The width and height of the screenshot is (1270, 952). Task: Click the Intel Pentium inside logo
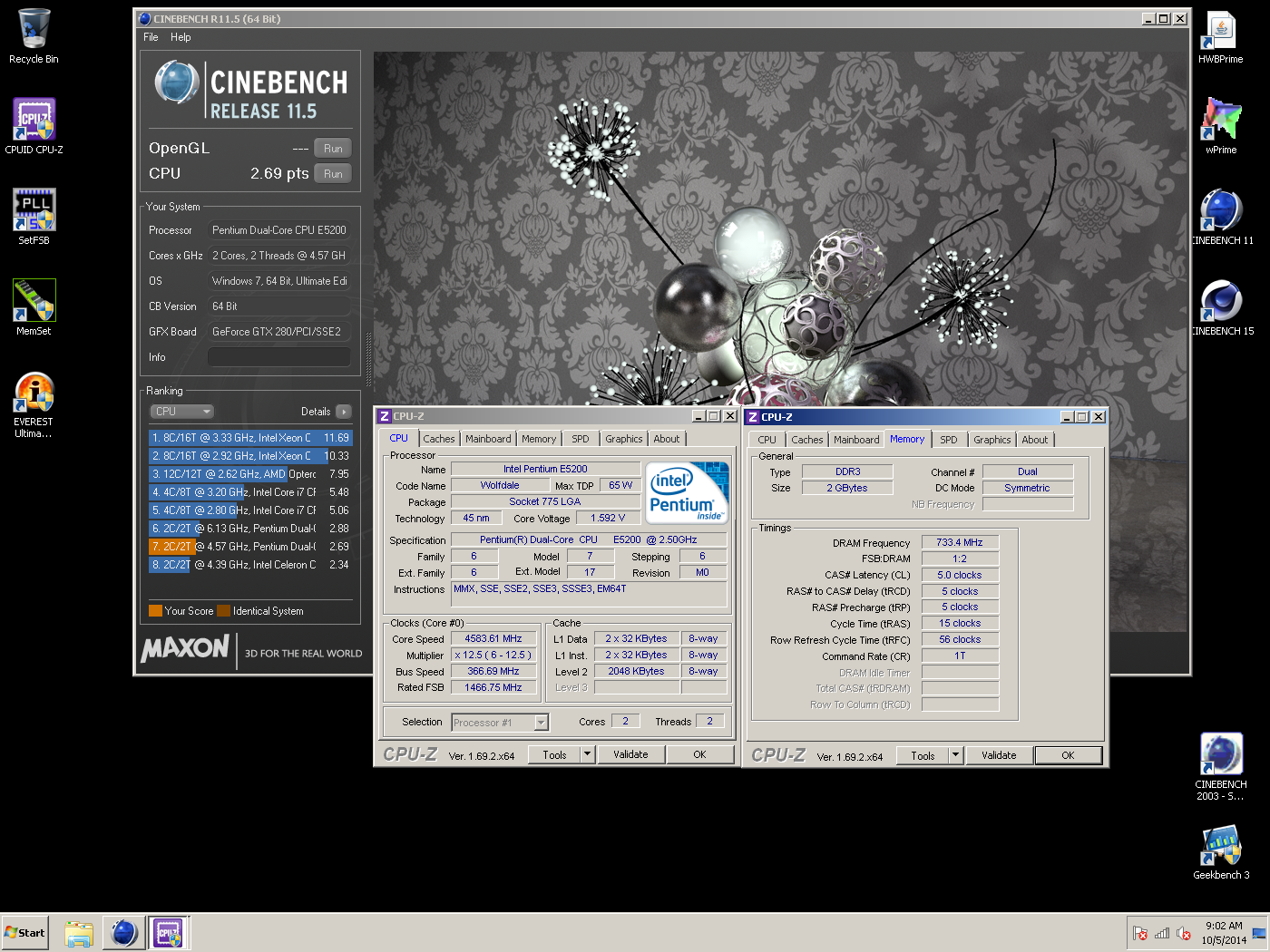point(688,493)
